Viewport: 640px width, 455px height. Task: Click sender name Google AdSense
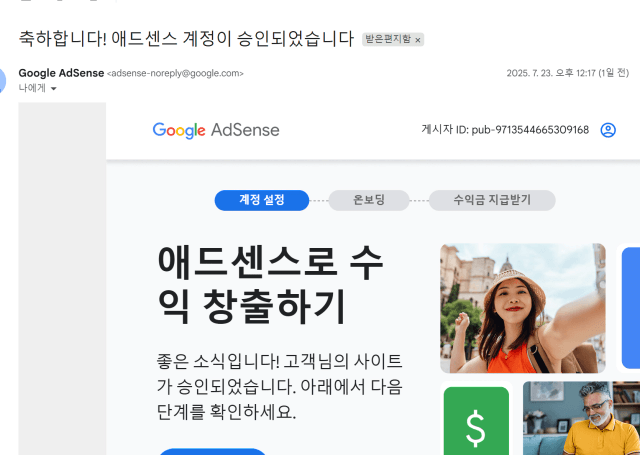[x=61, y=73]
